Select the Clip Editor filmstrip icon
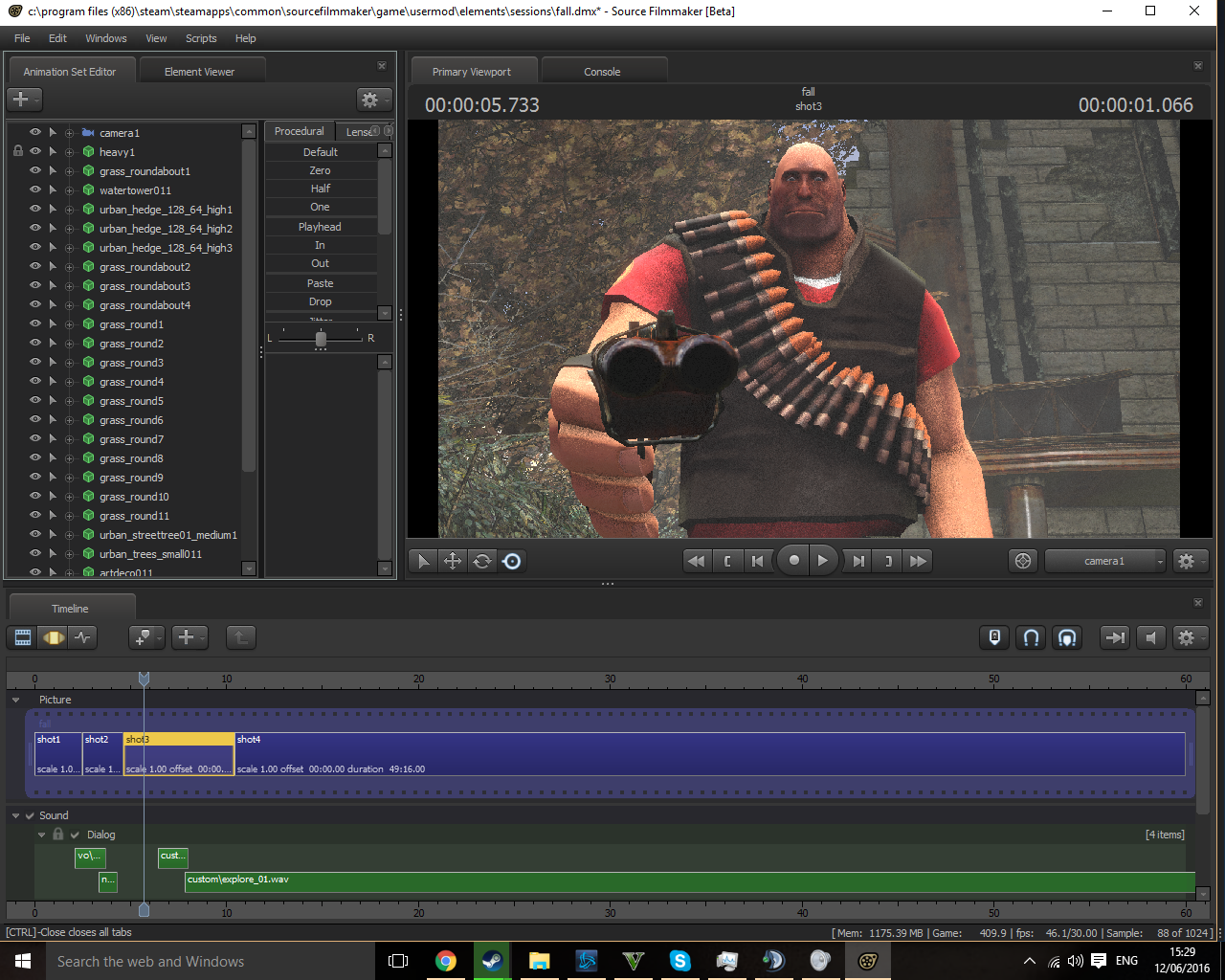 point(23,637)
